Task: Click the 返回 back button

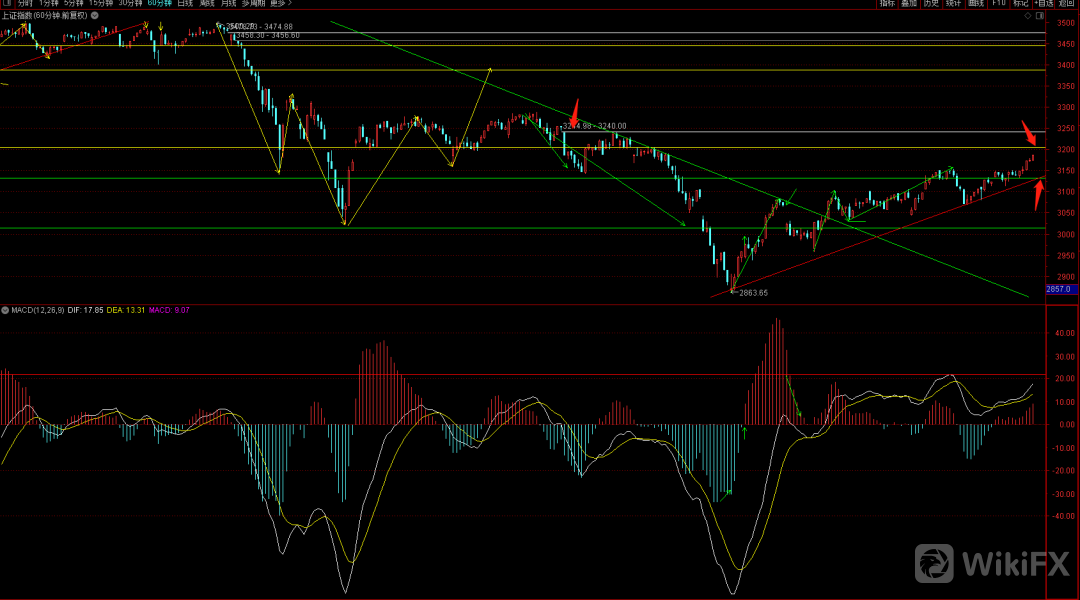Action: click(1066, 4)
